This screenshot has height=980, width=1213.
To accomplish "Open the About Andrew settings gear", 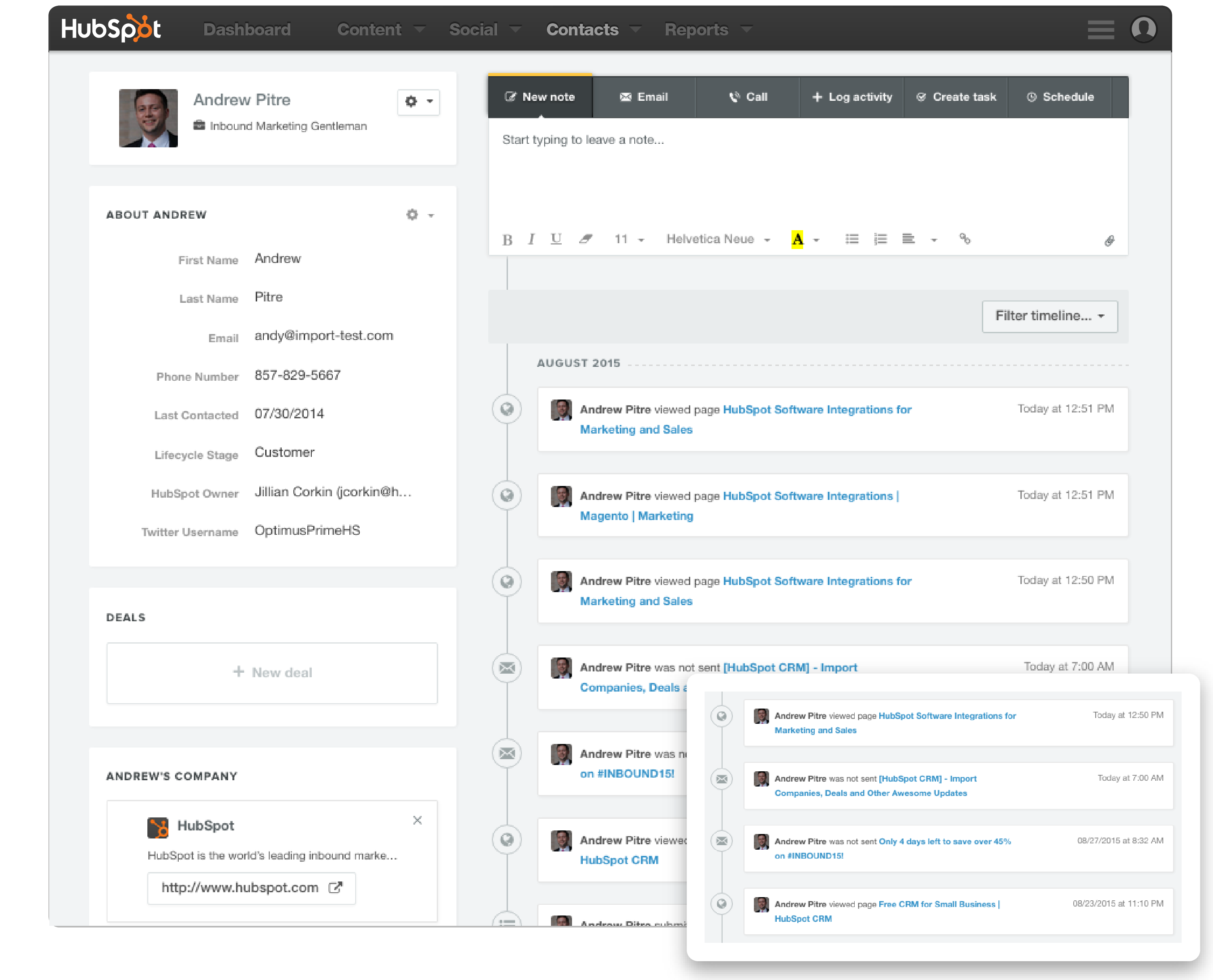I will (412, 215).
